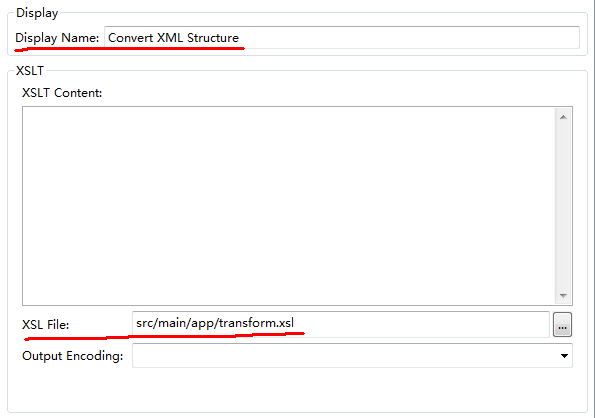Focus the XSL File path field

pos(340,324)
